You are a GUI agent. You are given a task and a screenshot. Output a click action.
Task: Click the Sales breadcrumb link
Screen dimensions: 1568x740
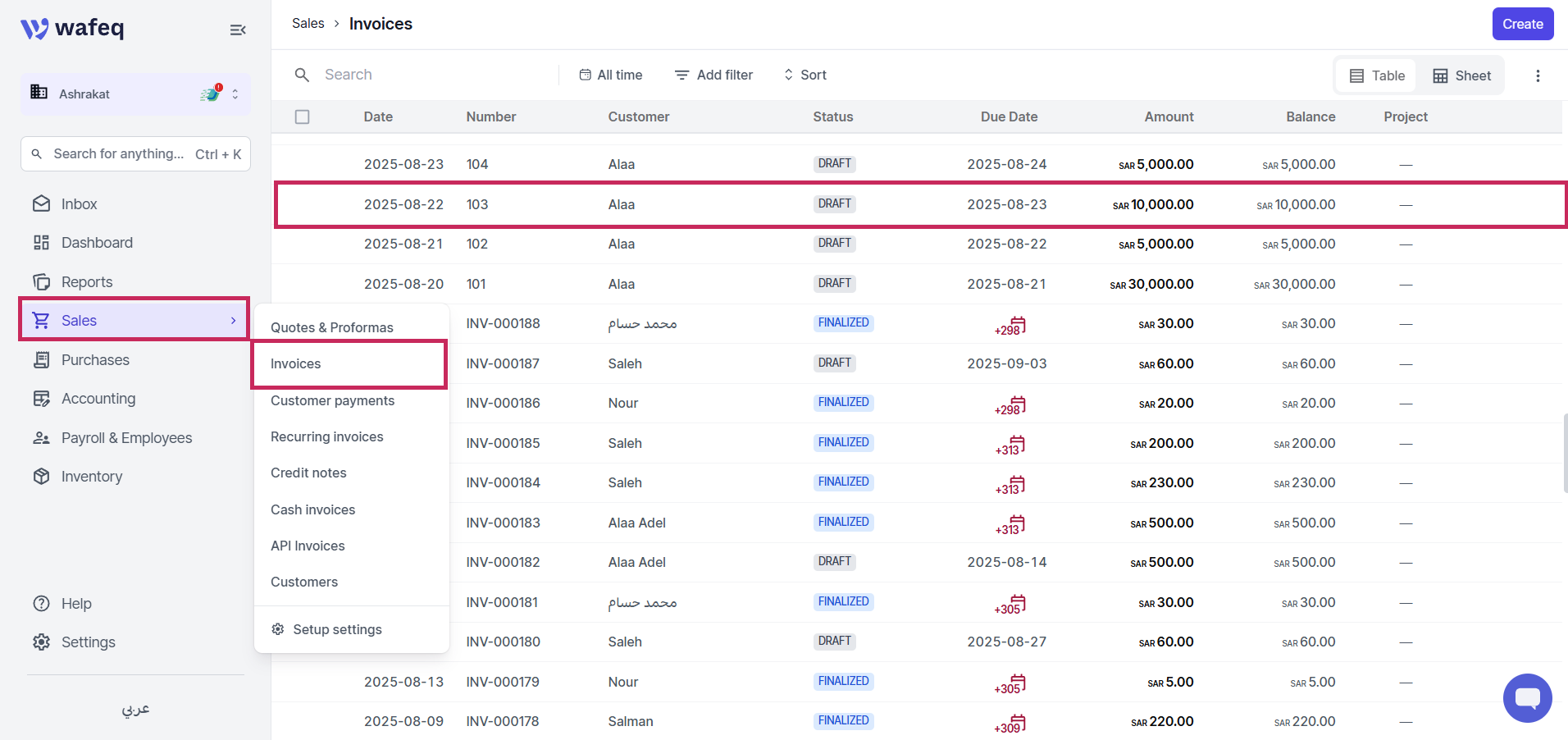308,24
